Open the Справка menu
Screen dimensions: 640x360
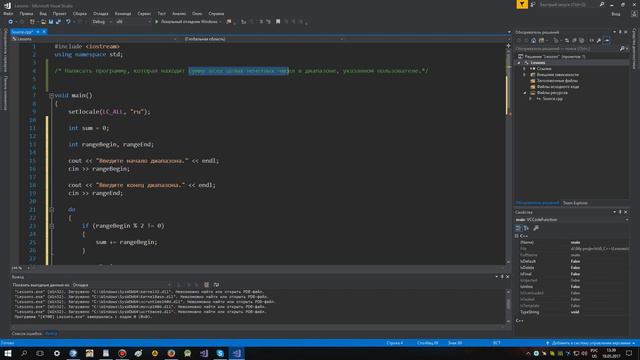(x=216, y=13)
